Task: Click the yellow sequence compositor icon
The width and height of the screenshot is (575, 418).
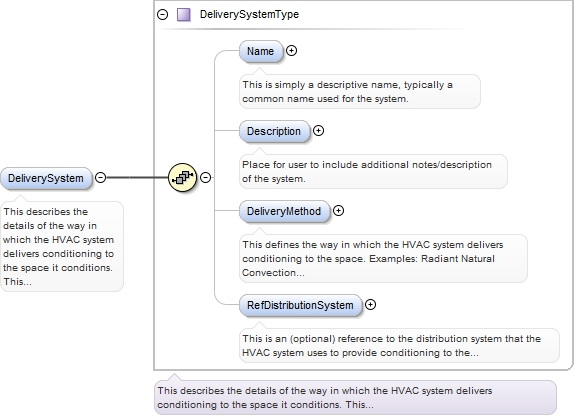Action: [182, 177]
